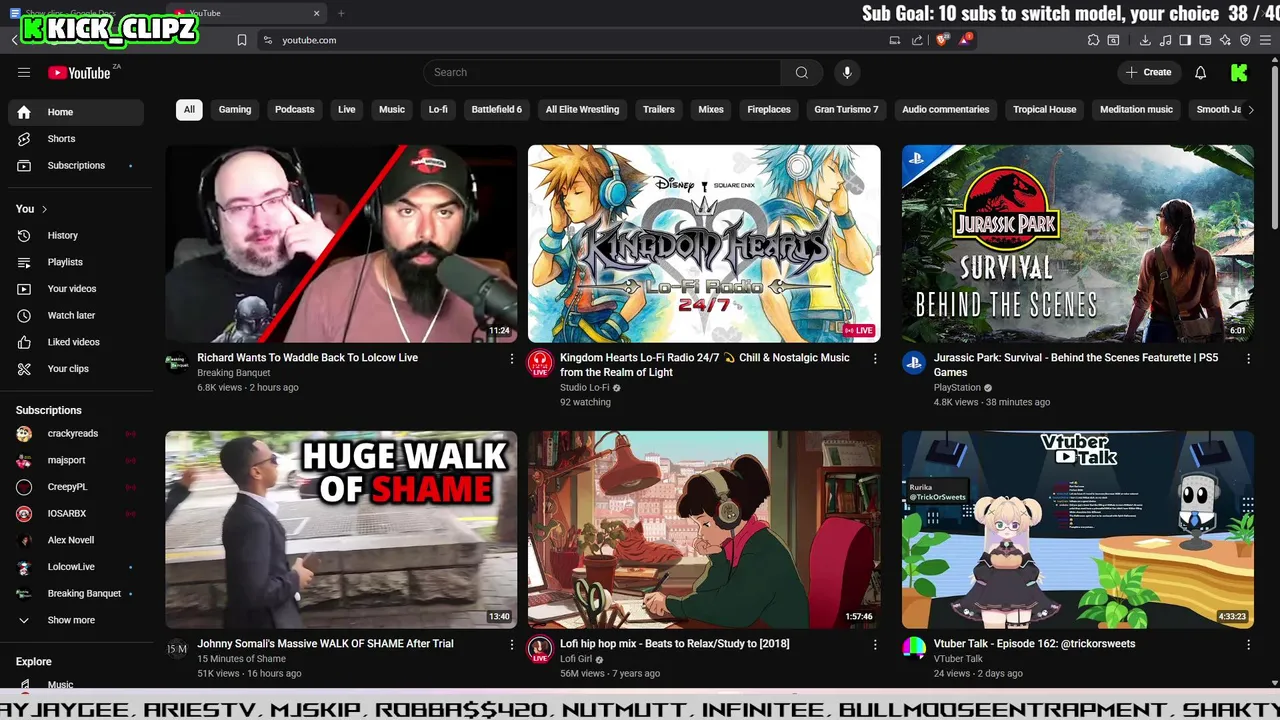
Task: Open options menu for Vtuber Talk Episode 162
Action: coord(1248,644)
